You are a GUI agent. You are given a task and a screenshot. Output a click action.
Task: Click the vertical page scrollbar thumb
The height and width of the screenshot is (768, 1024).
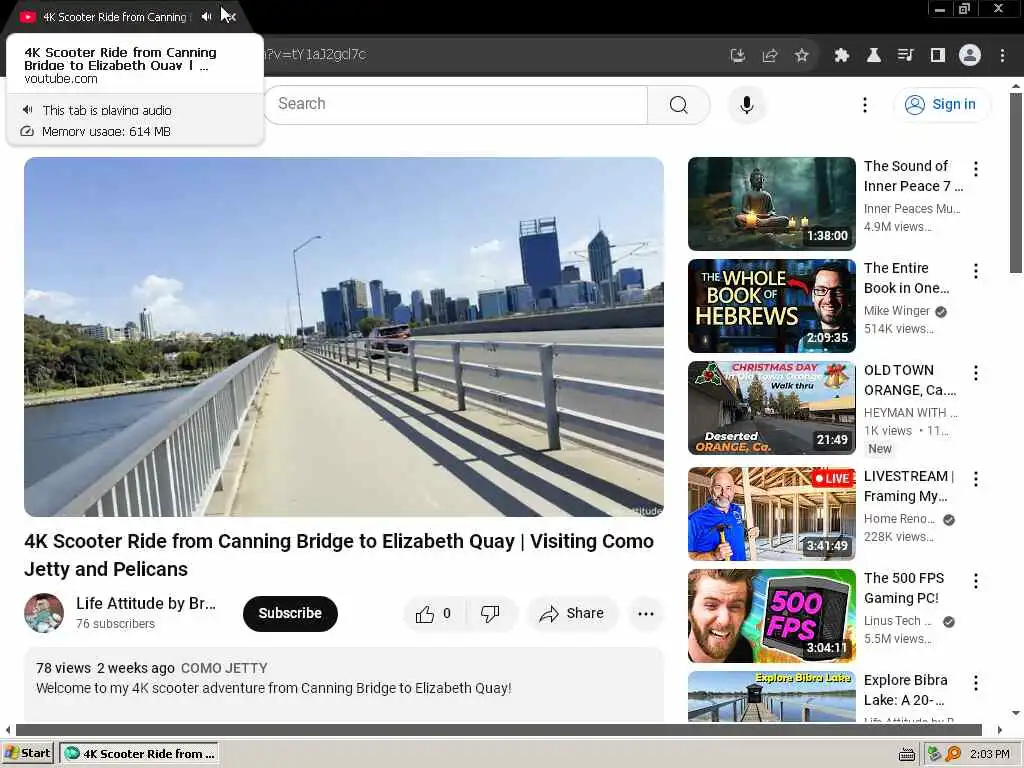[x=1016, y=183]
